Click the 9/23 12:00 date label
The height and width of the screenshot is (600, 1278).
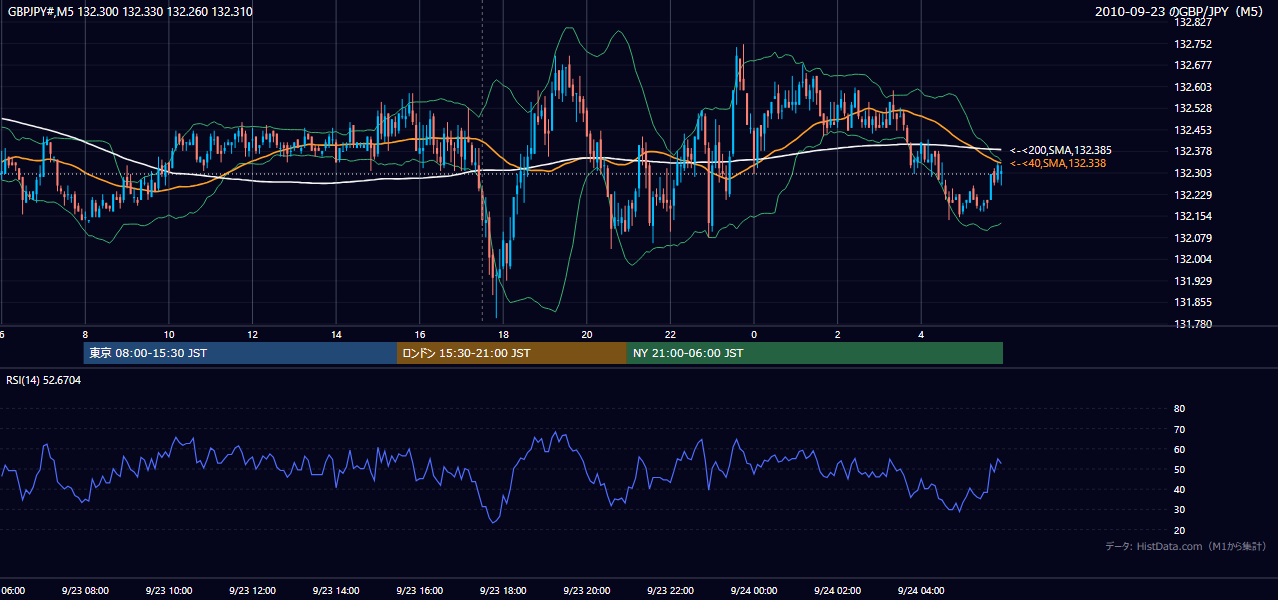[x=252, y=591]
